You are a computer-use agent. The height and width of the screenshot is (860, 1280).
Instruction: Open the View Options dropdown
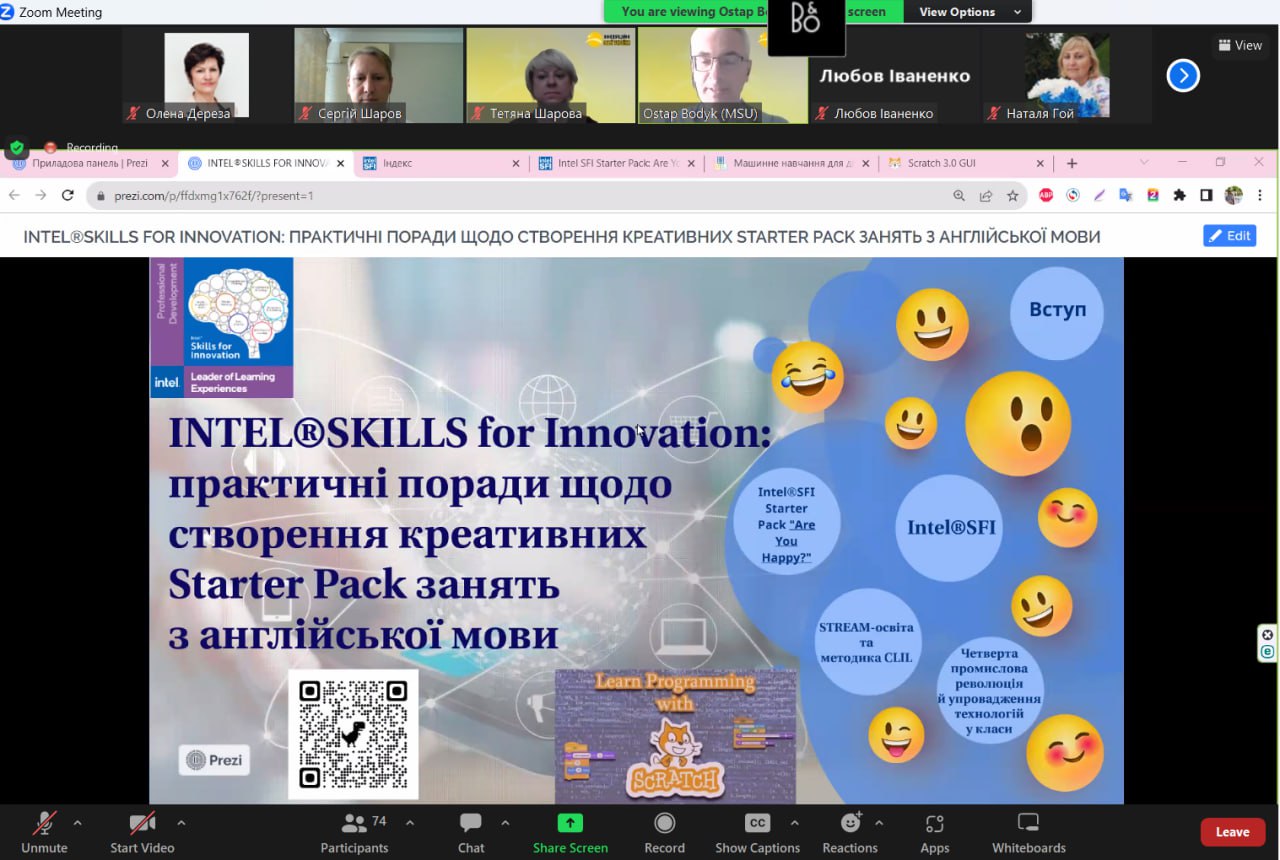pos(970,12)
